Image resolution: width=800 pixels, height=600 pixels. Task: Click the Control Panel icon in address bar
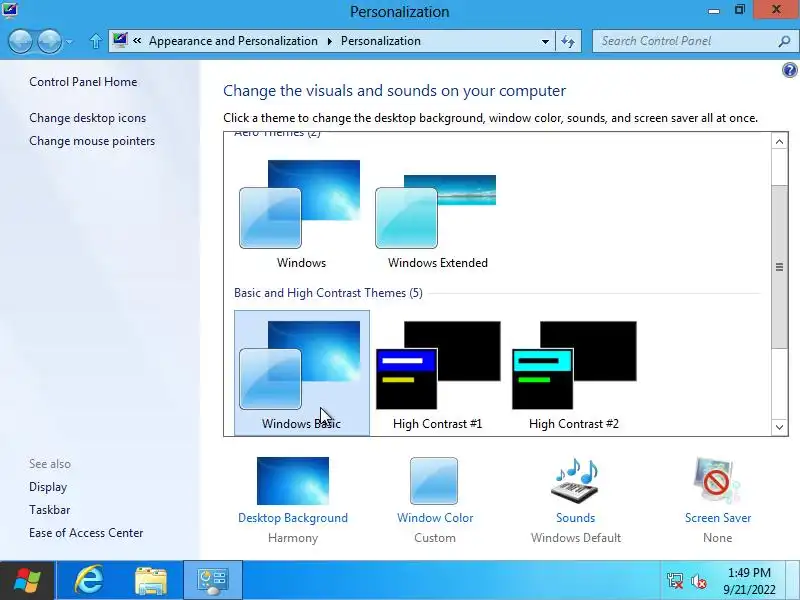[x=120, y=40]
